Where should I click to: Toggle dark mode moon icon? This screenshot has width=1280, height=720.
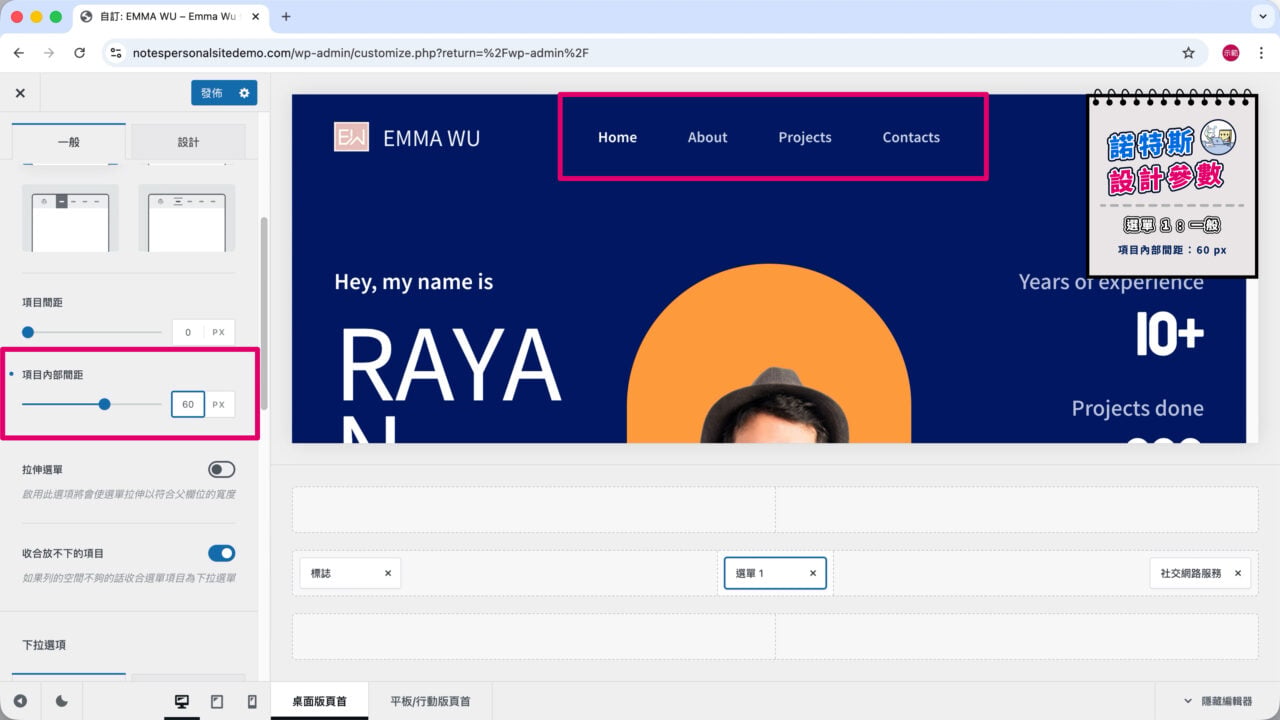click(x=62, y=702)
